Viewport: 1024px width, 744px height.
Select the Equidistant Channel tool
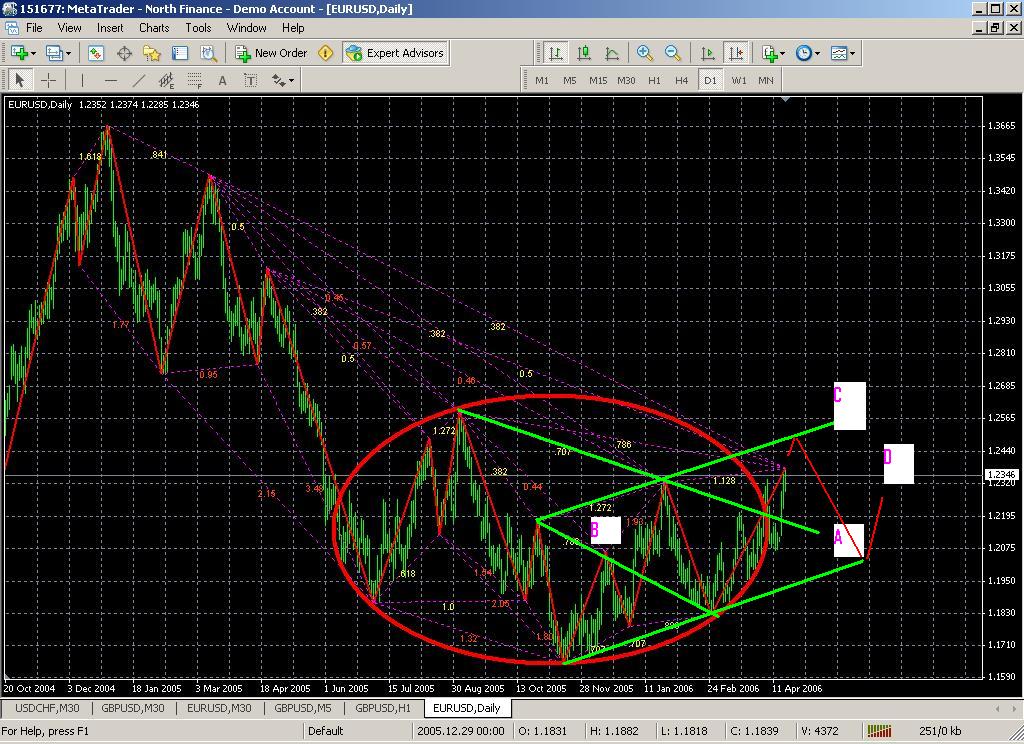[167, 80]
